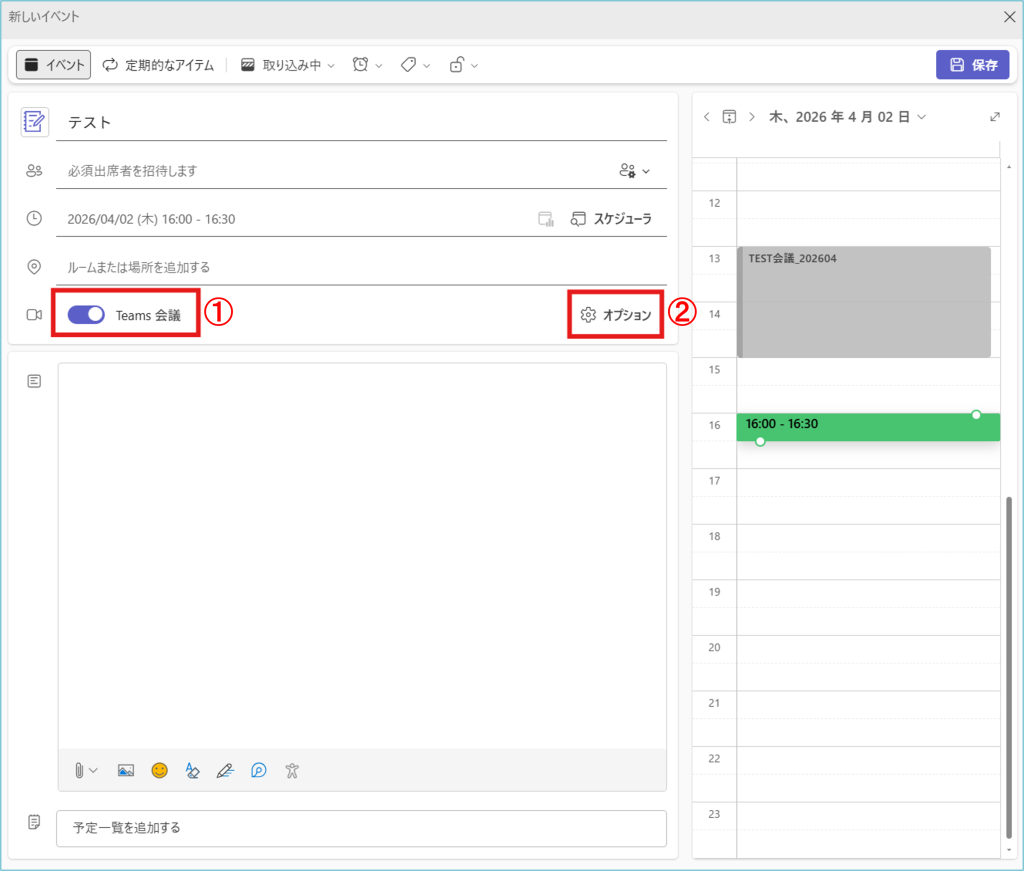Open the date picker for 2026 年 4 月 02 日

click(847, 117)
